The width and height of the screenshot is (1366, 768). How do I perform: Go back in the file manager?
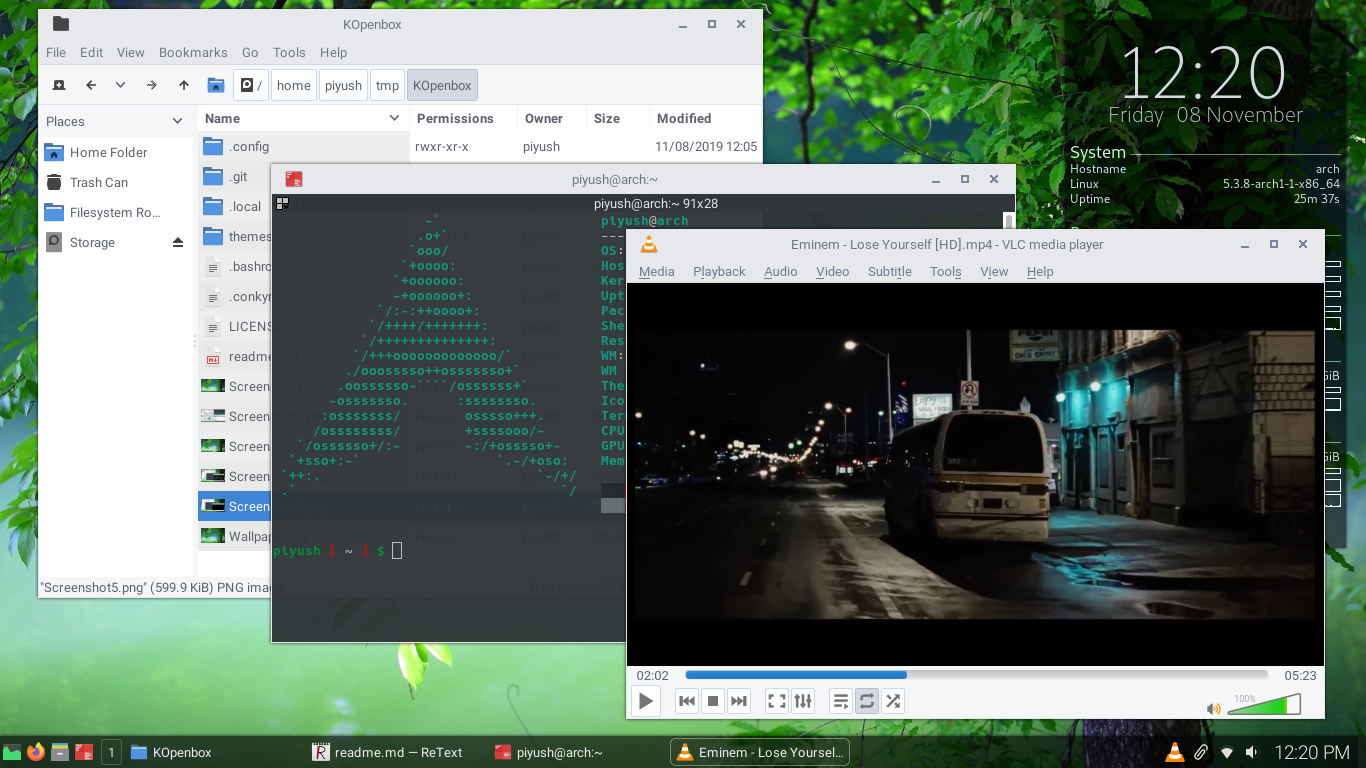pyautogui.click(x=91, y=85)
